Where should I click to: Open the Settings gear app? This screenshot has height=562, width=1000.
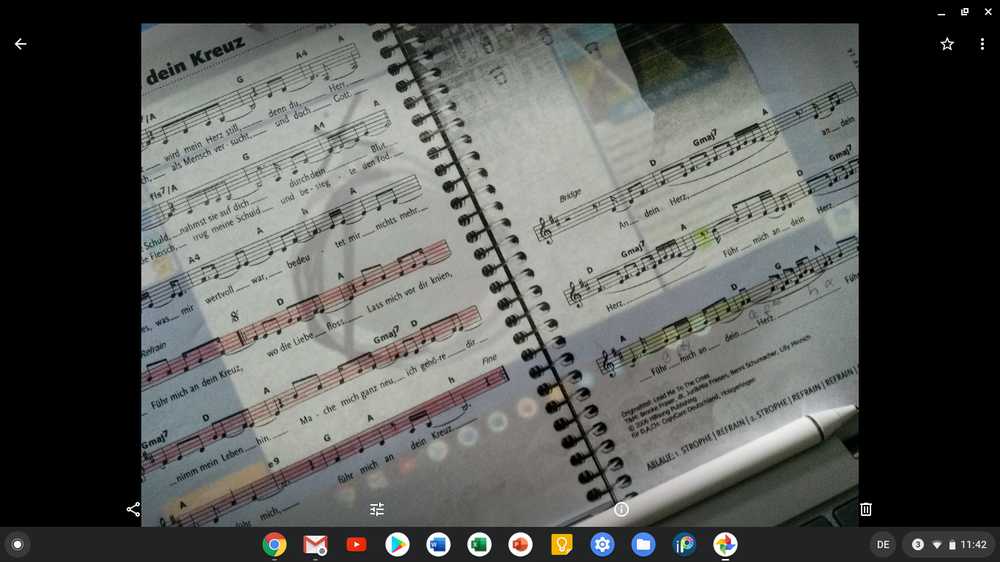602,544
